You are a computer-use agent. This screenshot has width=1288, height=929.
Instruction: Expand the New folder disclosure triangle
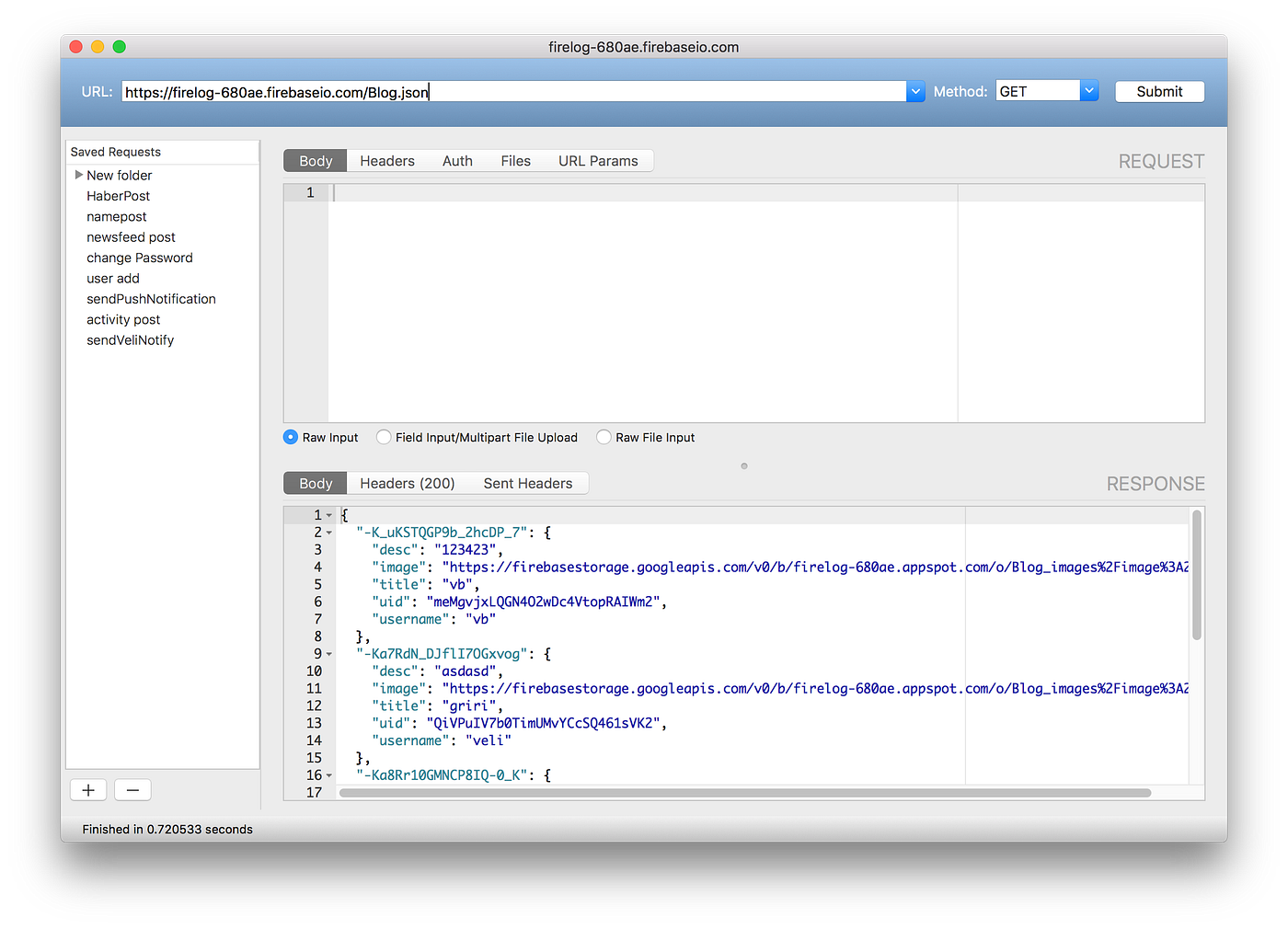[x=79, y=175]
